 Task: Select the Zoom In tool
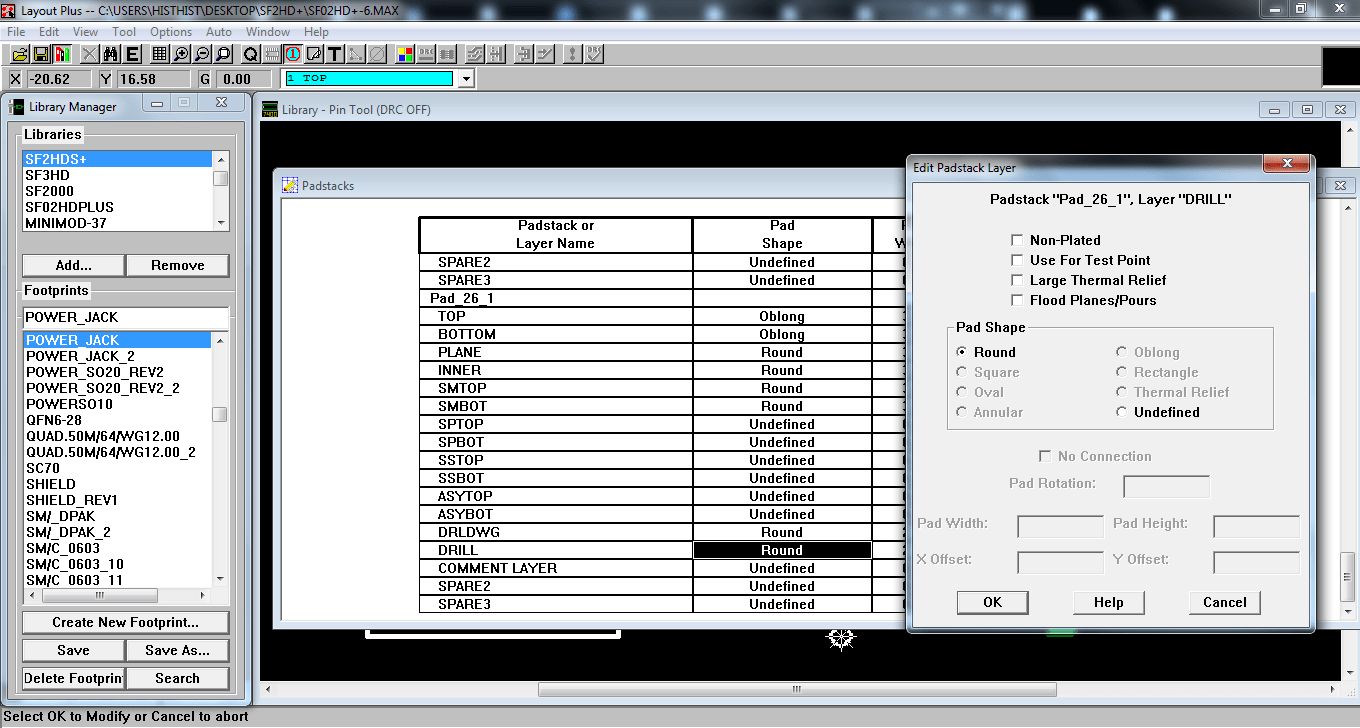pyautogui.click(x=179, y=54)
